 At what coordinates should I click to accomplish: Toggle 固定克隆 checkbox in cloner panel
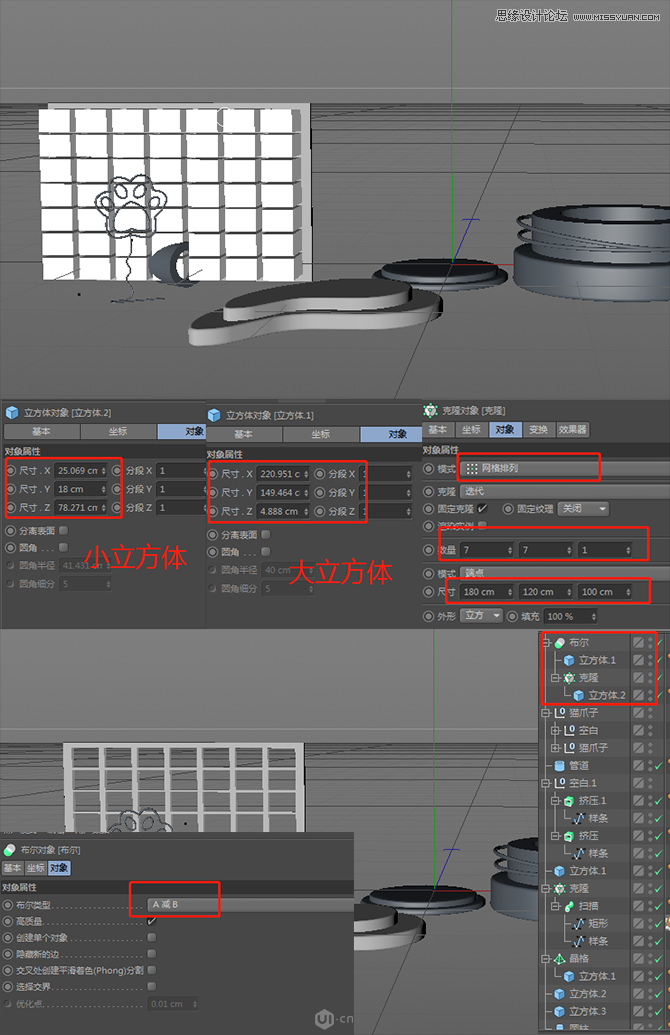point(483,509)
